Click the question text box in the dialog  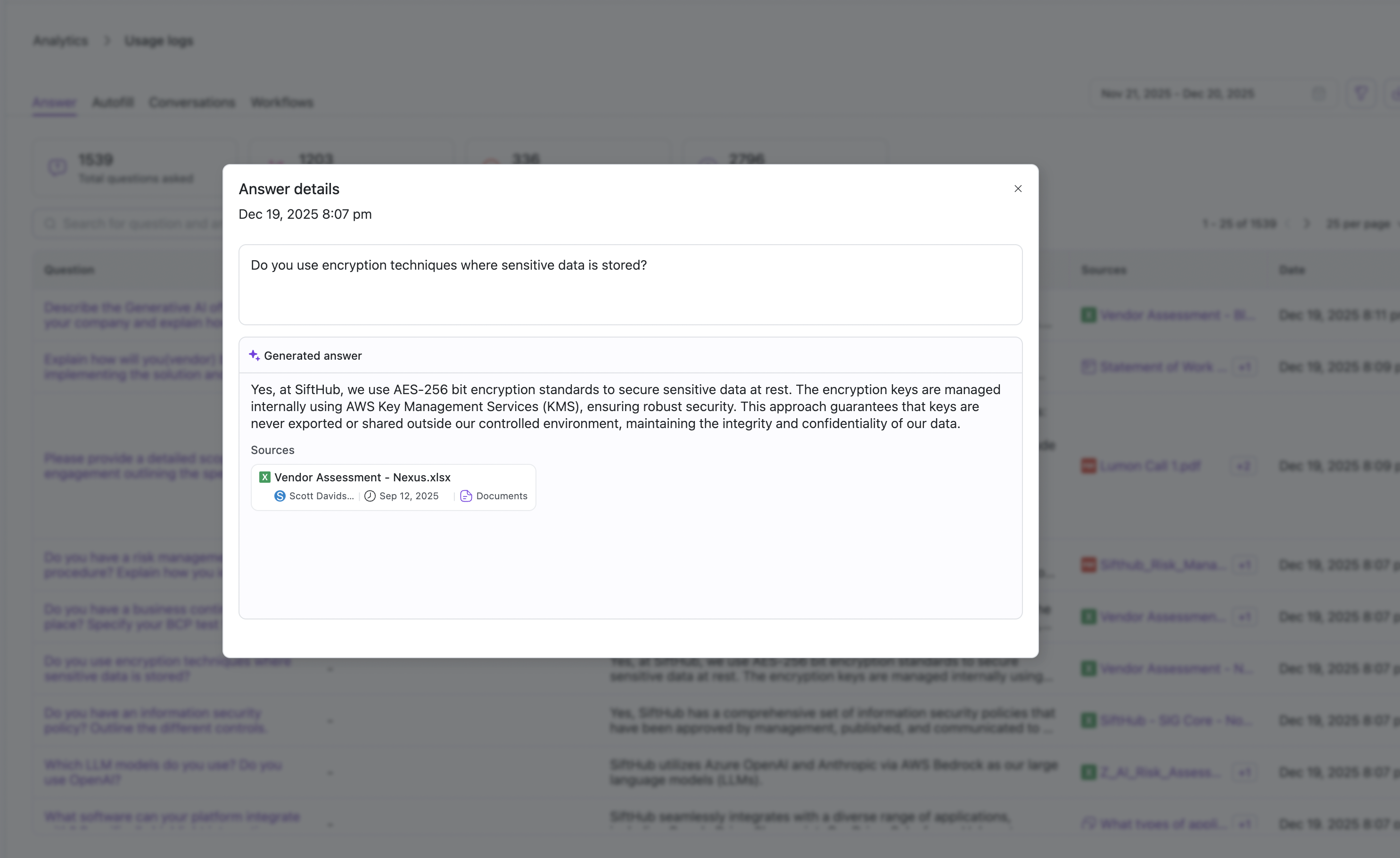630,285
